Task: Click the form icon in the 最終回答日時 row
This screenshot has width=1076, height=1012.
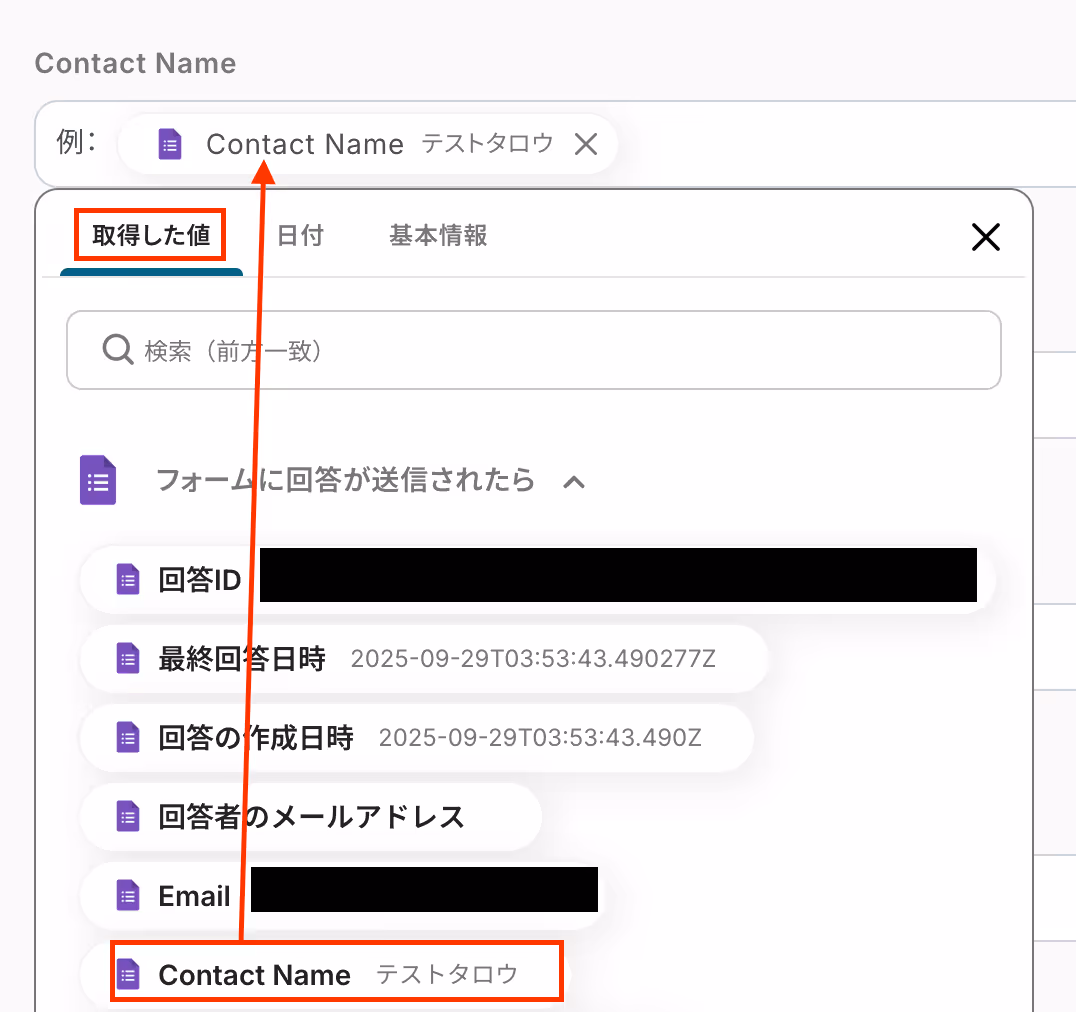Action: tap(128, 659)
